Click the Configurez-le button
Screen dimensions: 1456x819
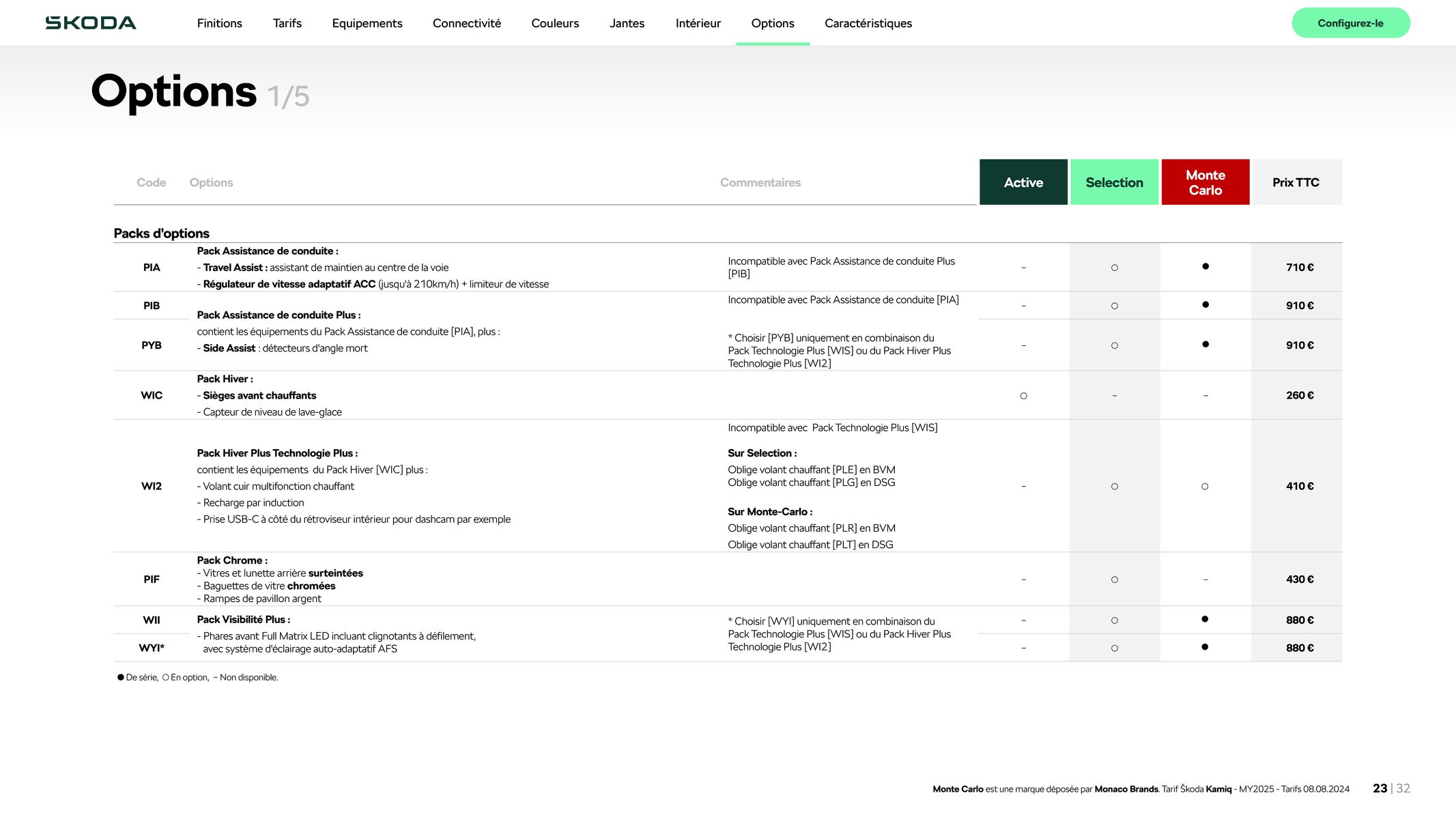tap(1351, 22)
